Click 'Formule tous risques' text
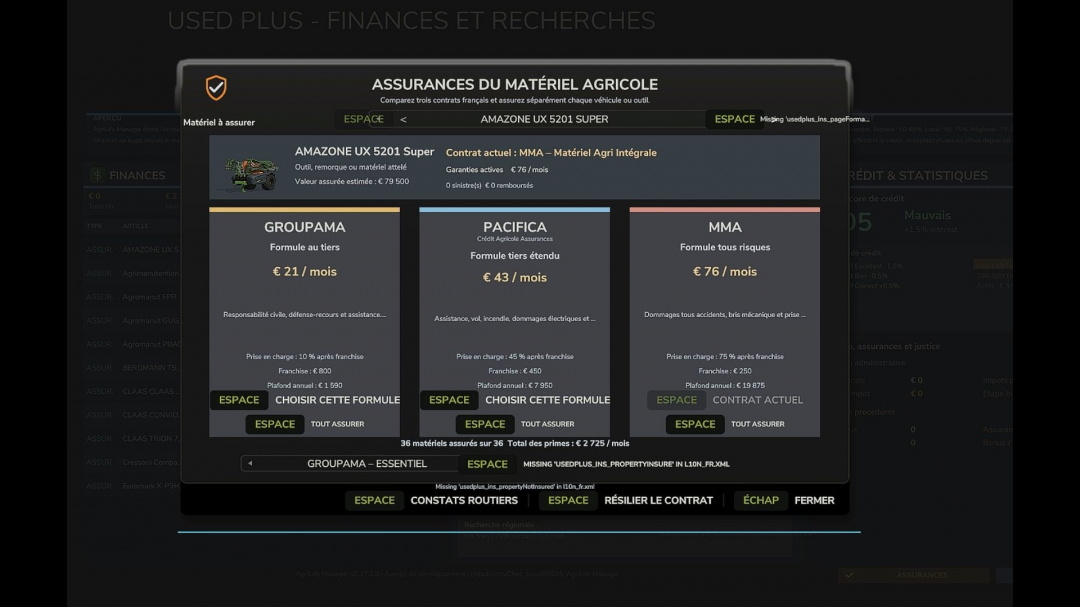Viewport: 1080px width, 607px height. [x=725, y=247]
